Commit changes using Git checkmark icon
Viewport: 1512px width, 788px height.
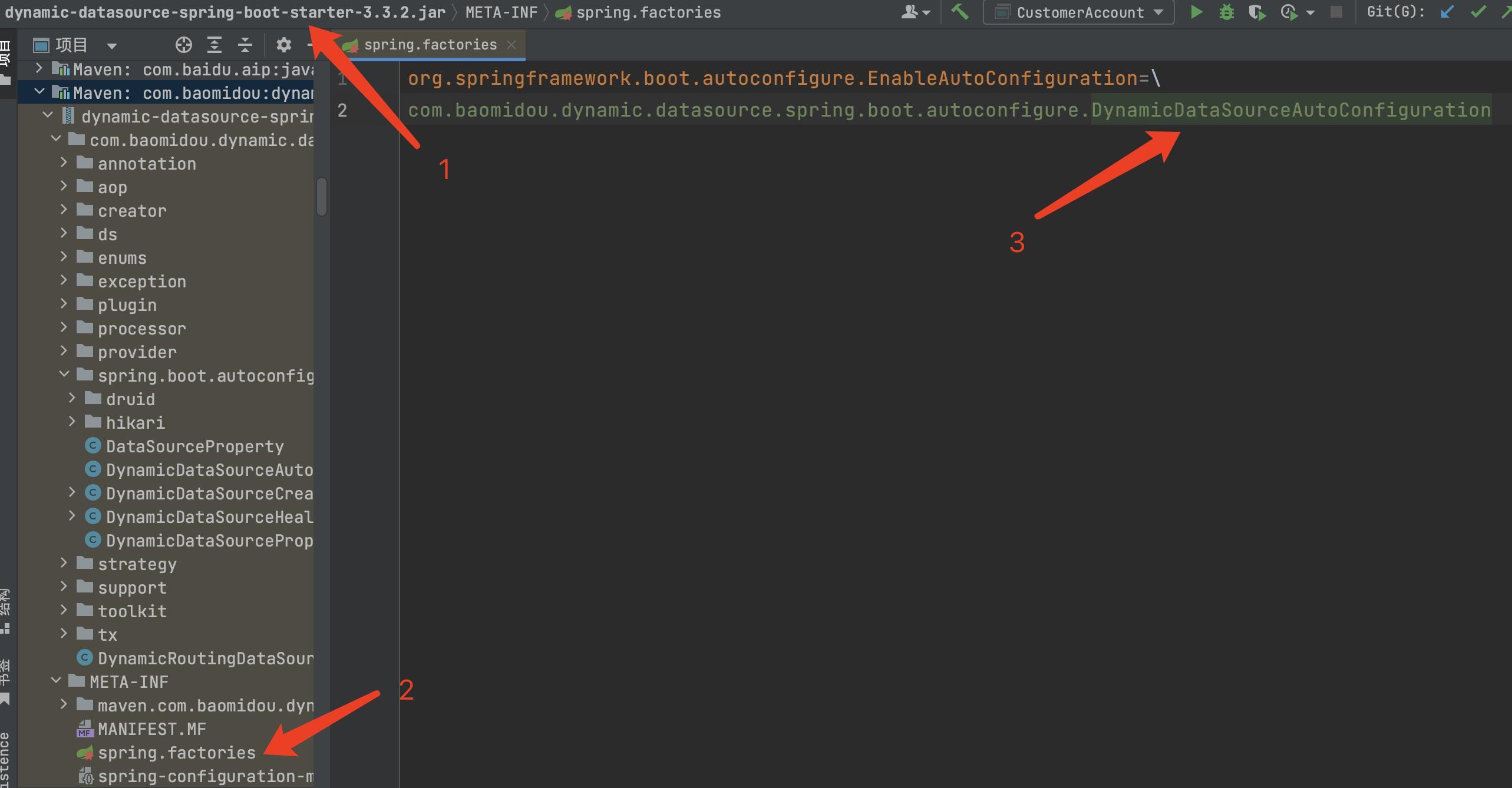point(1477,12)
